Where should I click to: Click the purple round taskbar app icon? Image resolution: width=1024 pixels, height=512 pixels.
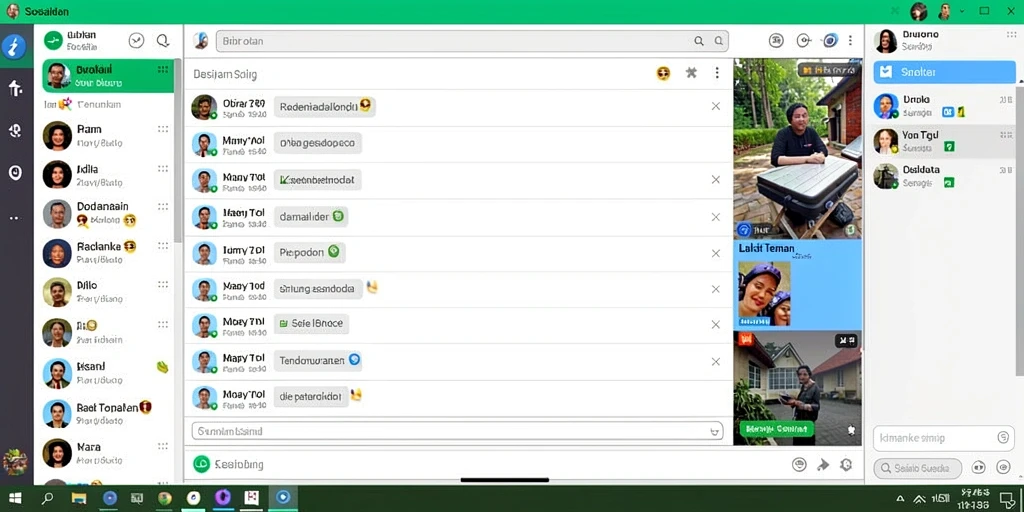pyautogui.click(x=222, y=498)
